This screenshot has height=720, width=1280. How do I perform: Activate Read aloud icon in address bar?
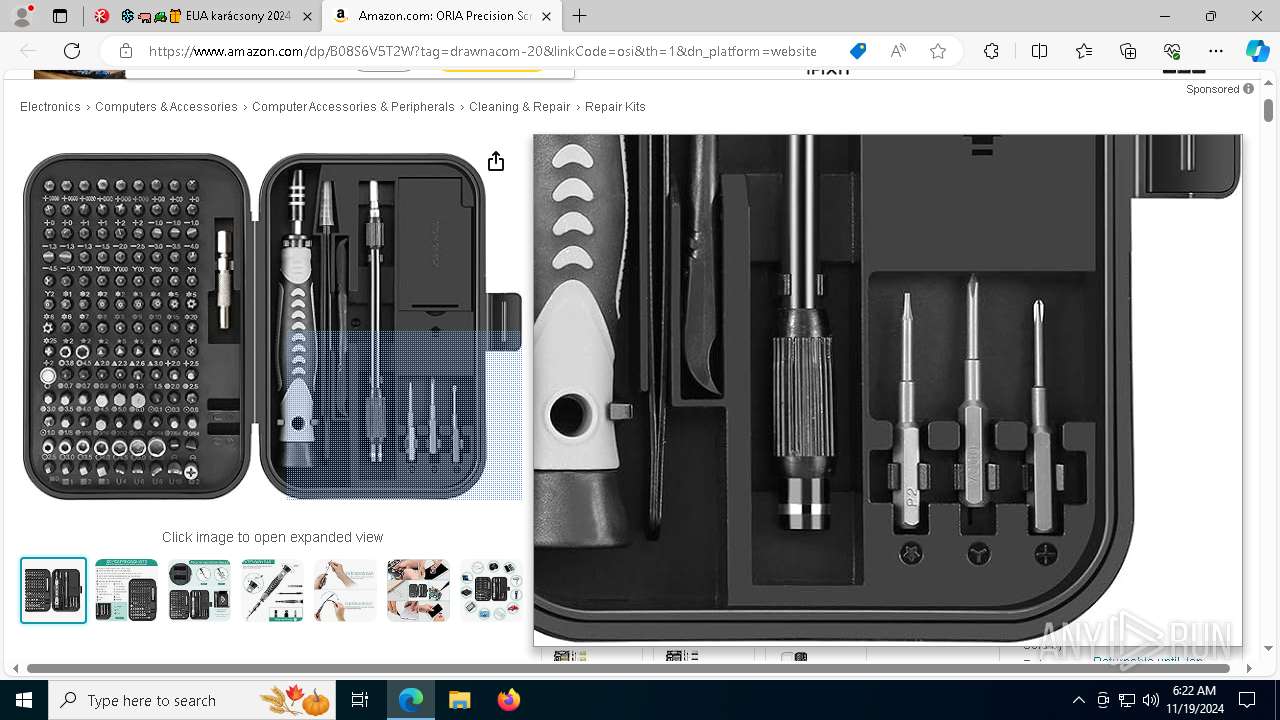tap(898, 51)
